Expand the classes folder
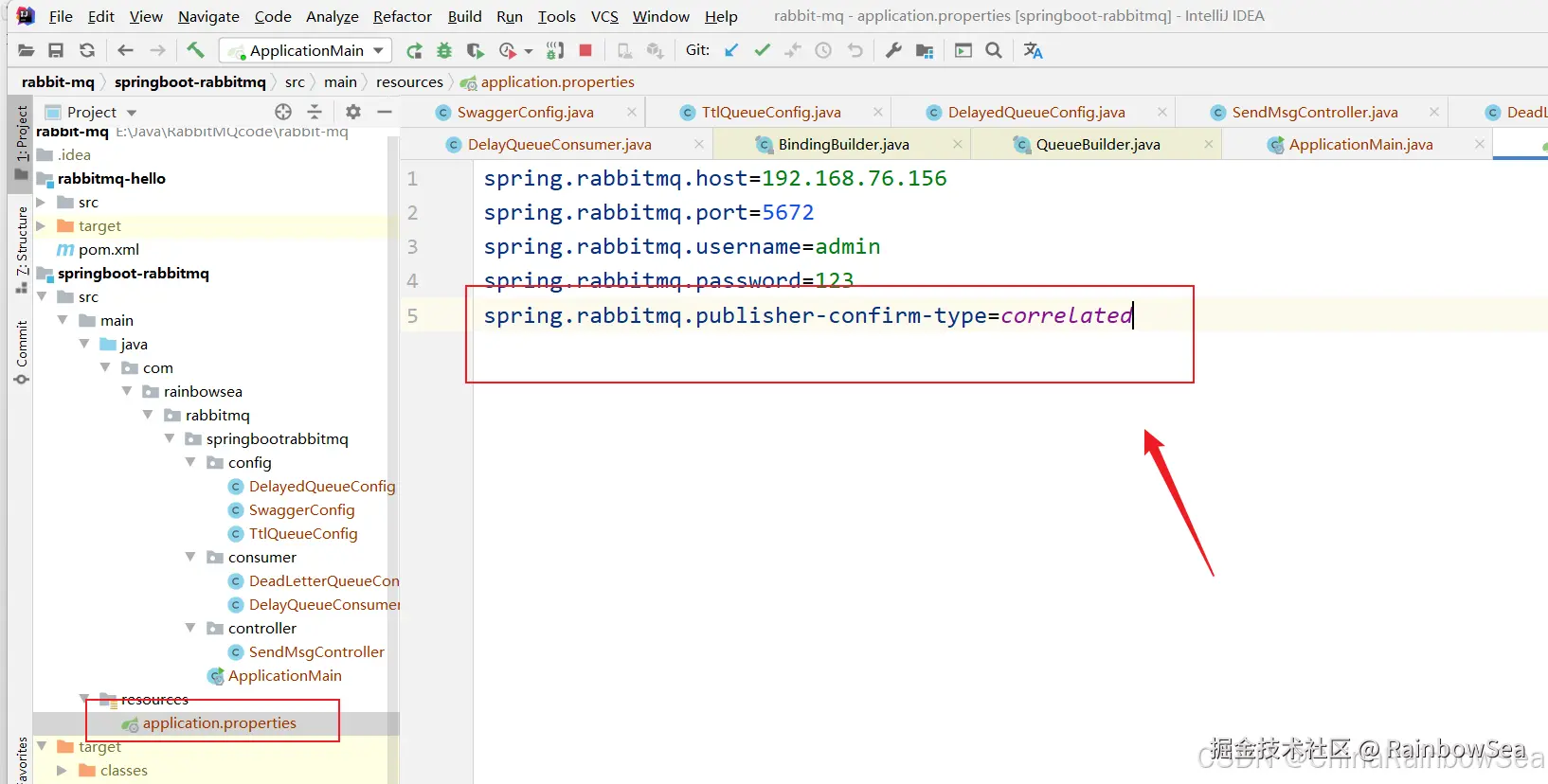This screenshot has width=1548, height=784. click(62, 770)
